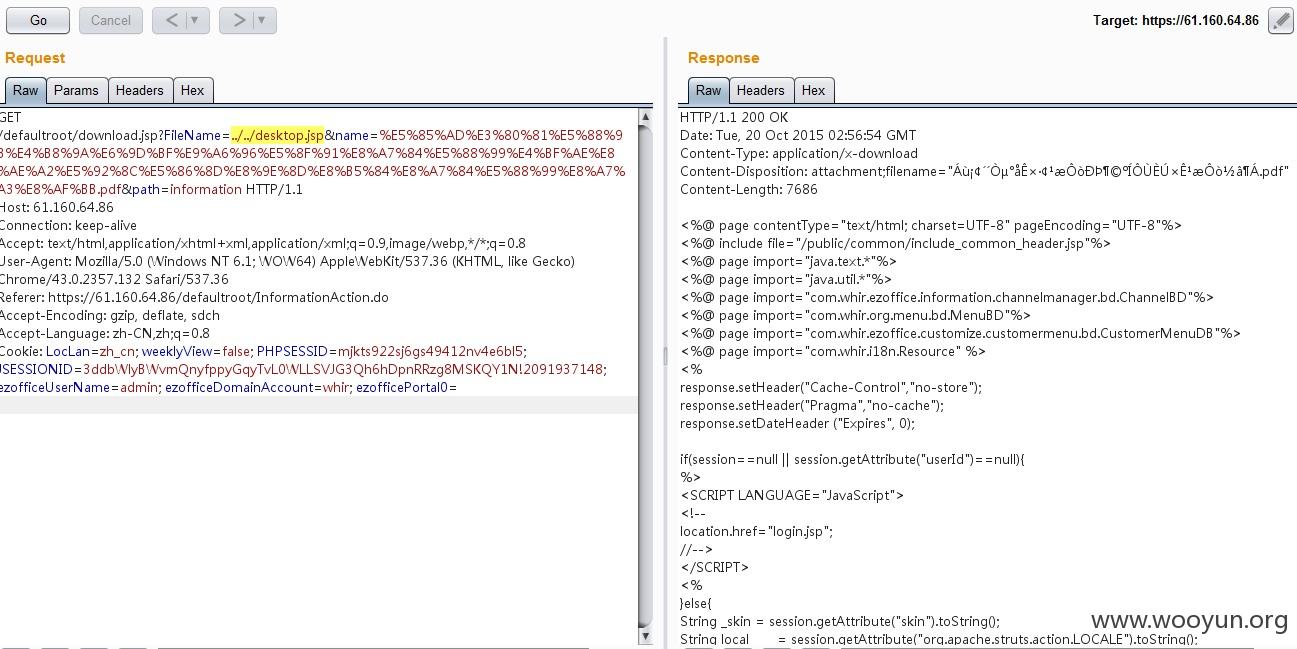Click the ChannelBD import line
The width and height of the screenshot is (1297, 649).
click(x=947, y=297)
